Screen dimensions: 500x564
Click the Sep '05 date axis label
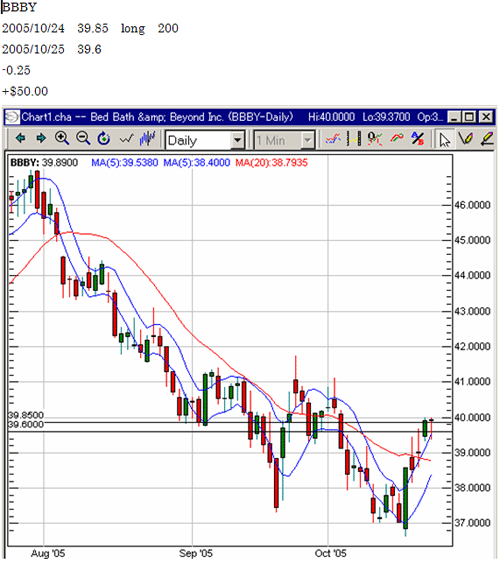196,554
